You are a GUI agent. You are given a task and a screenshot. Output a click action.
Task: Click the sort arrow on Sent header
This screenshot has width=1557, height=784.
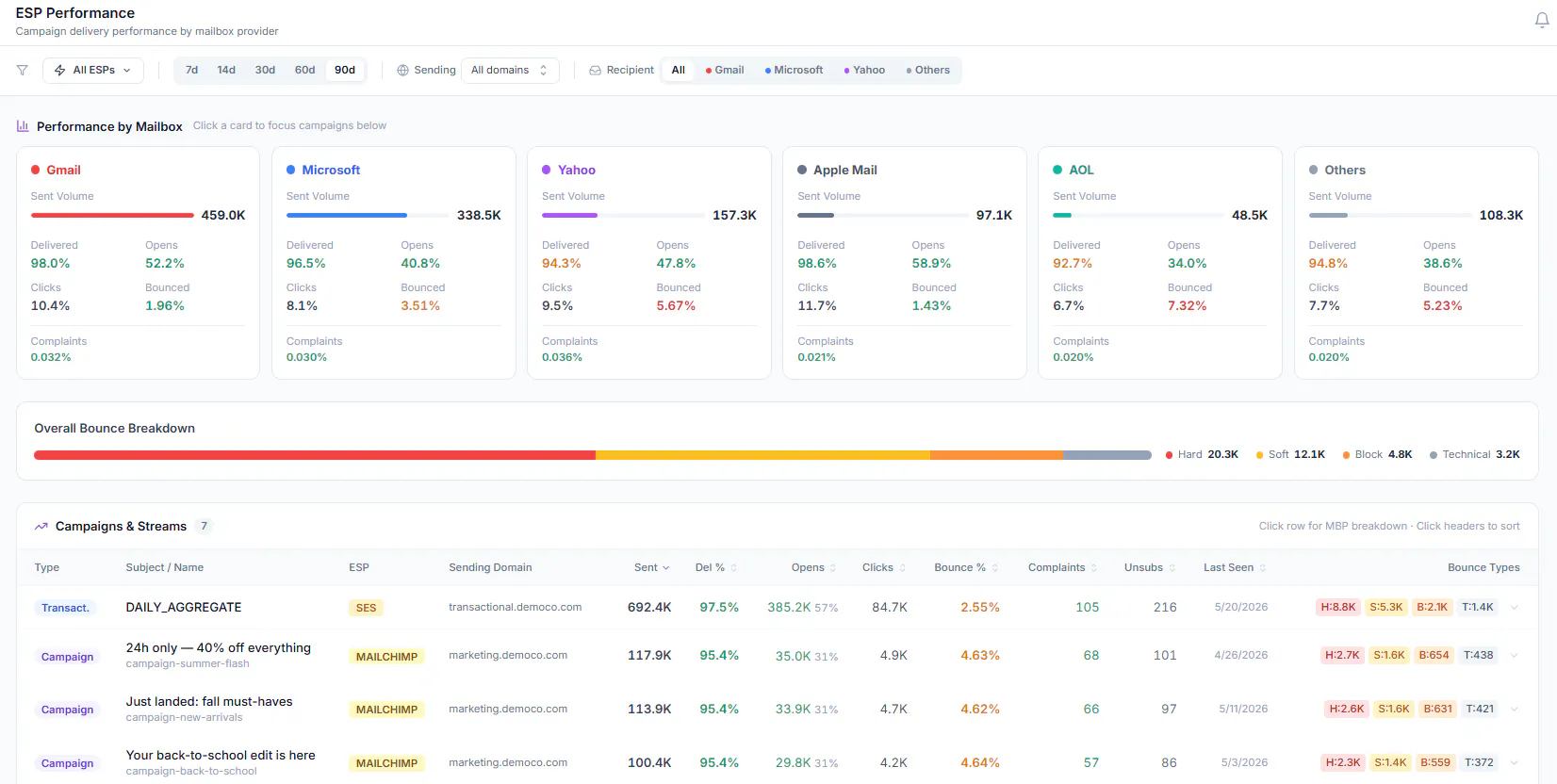click(x=666, y=568)
